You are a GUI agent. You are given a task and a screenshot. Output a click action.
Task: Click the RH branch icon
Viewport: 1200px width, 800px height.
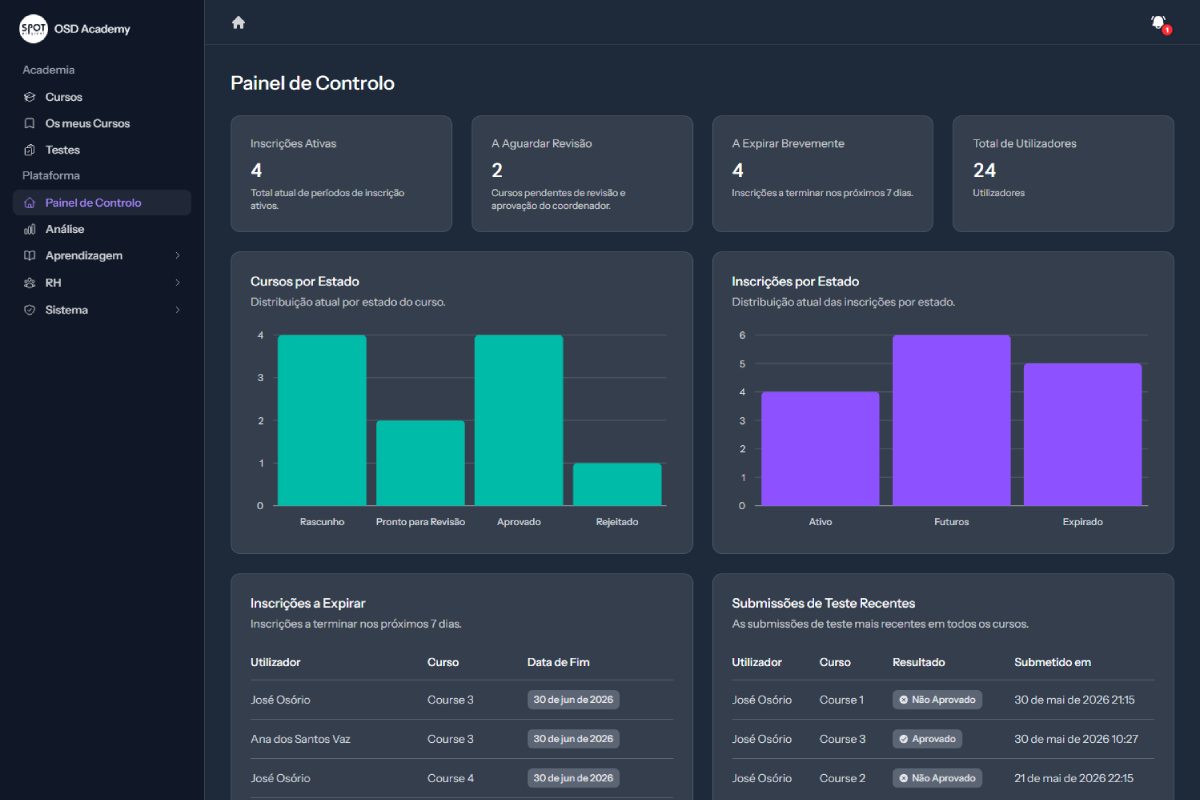point(30,283)
